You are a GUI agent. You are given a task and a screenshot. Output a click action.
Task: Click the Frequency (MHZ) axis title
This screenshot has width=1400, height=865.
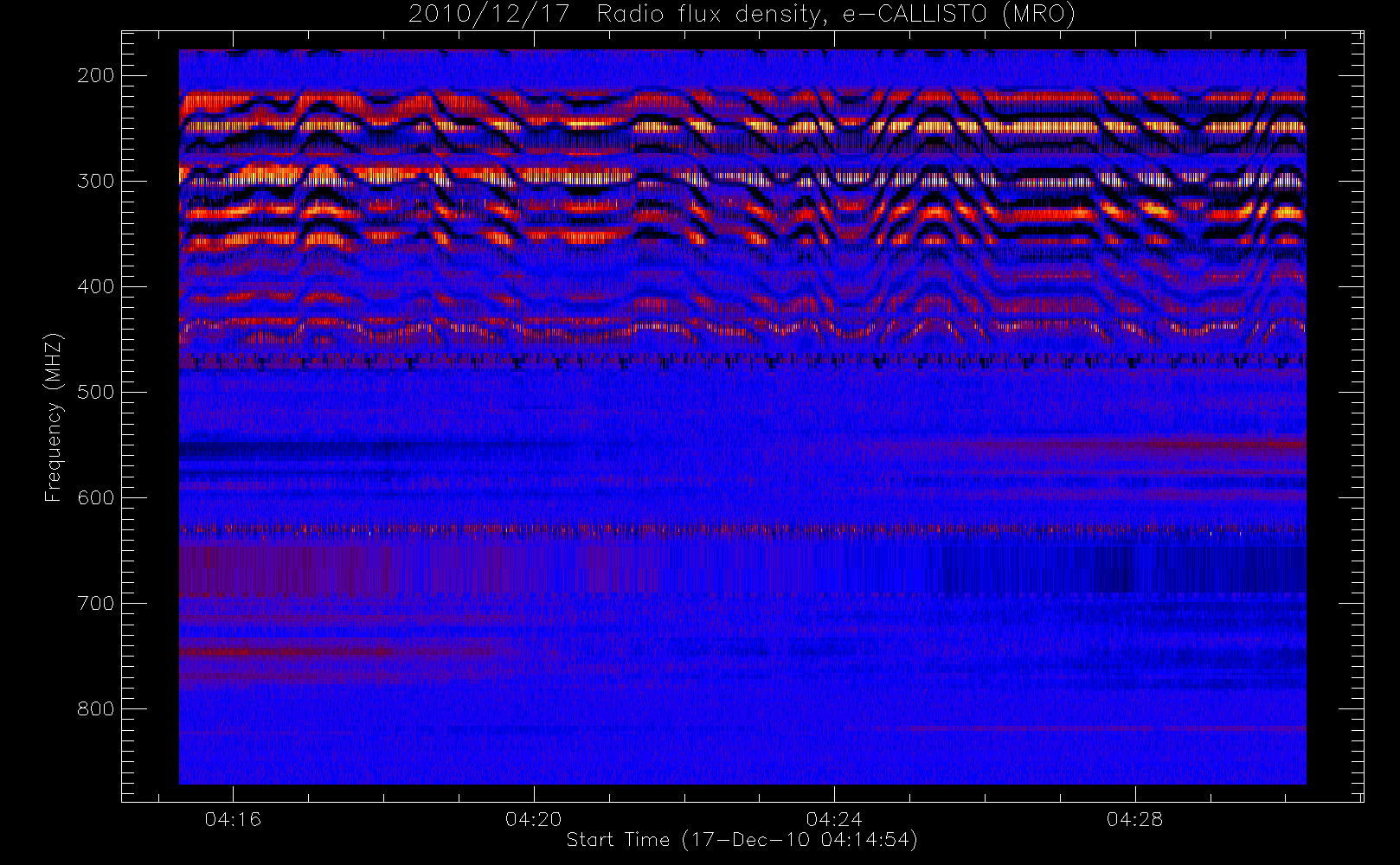coord(54,417)
